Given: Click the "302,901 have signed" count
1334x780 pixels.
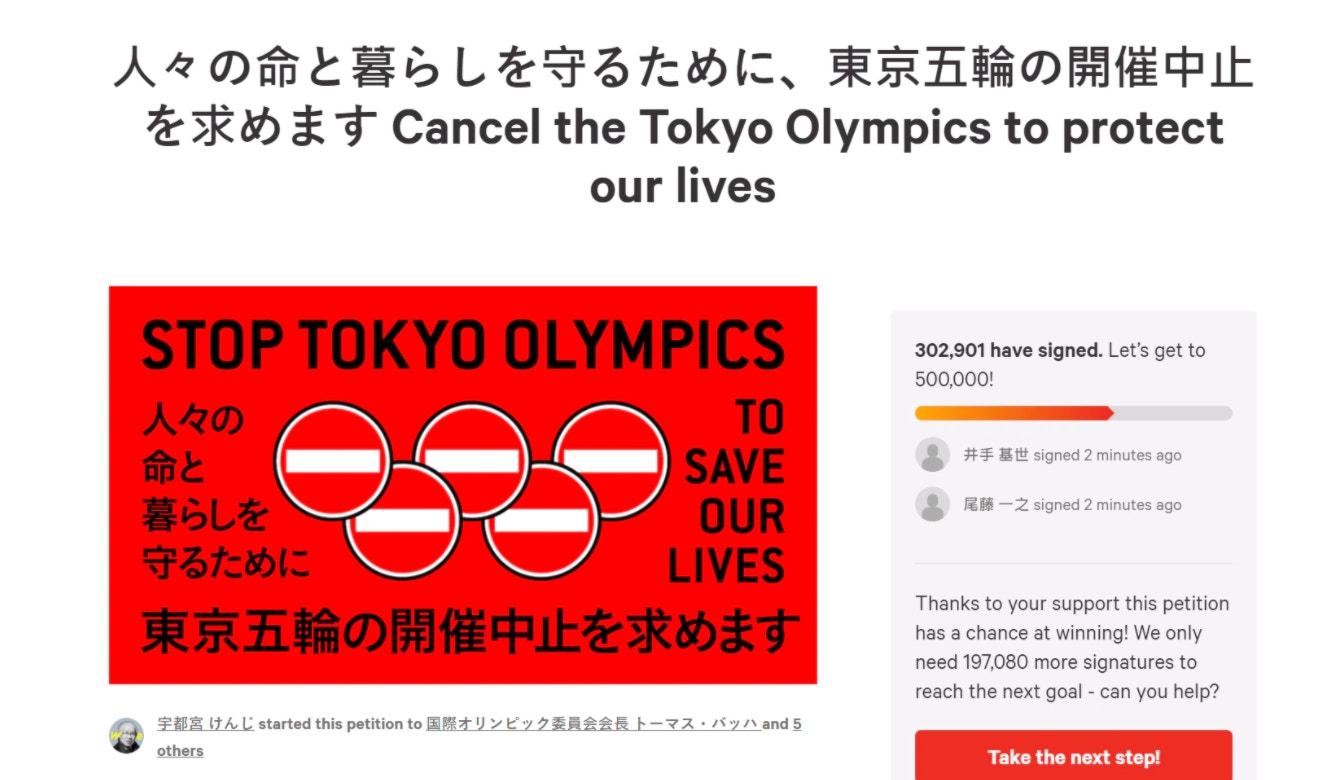Looking at the screenshot, I should point(1008,351).
